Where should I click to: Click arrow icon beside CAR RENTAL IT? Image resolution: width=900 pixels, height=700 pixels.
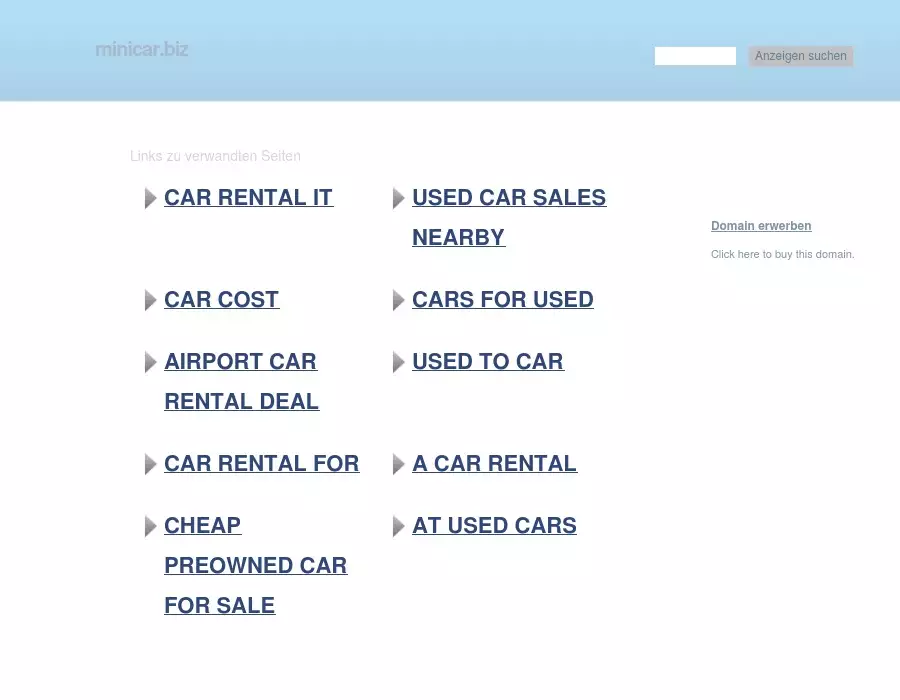(150, 198)
